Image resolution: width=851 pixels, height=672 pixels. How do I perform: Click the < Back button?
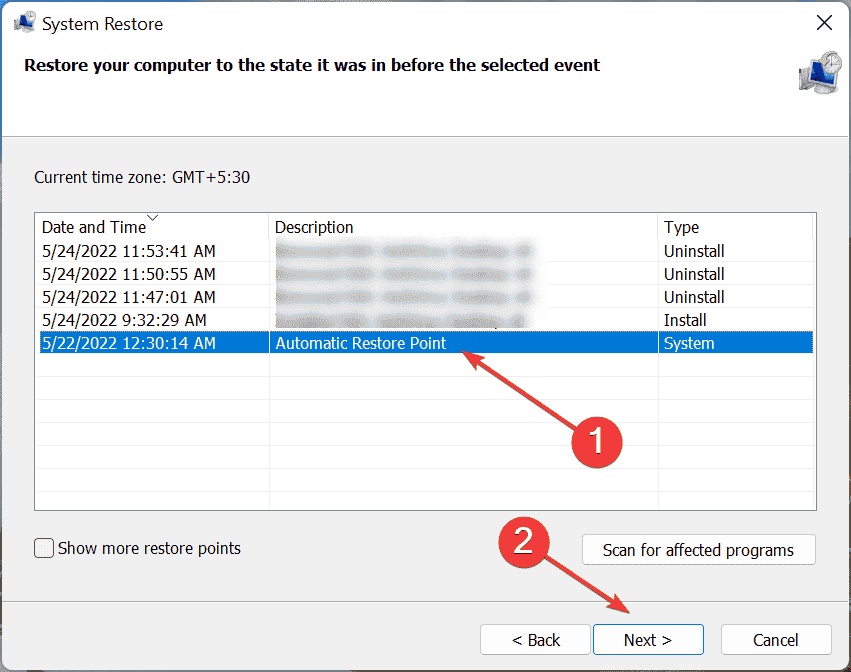(x=535, y=639)
